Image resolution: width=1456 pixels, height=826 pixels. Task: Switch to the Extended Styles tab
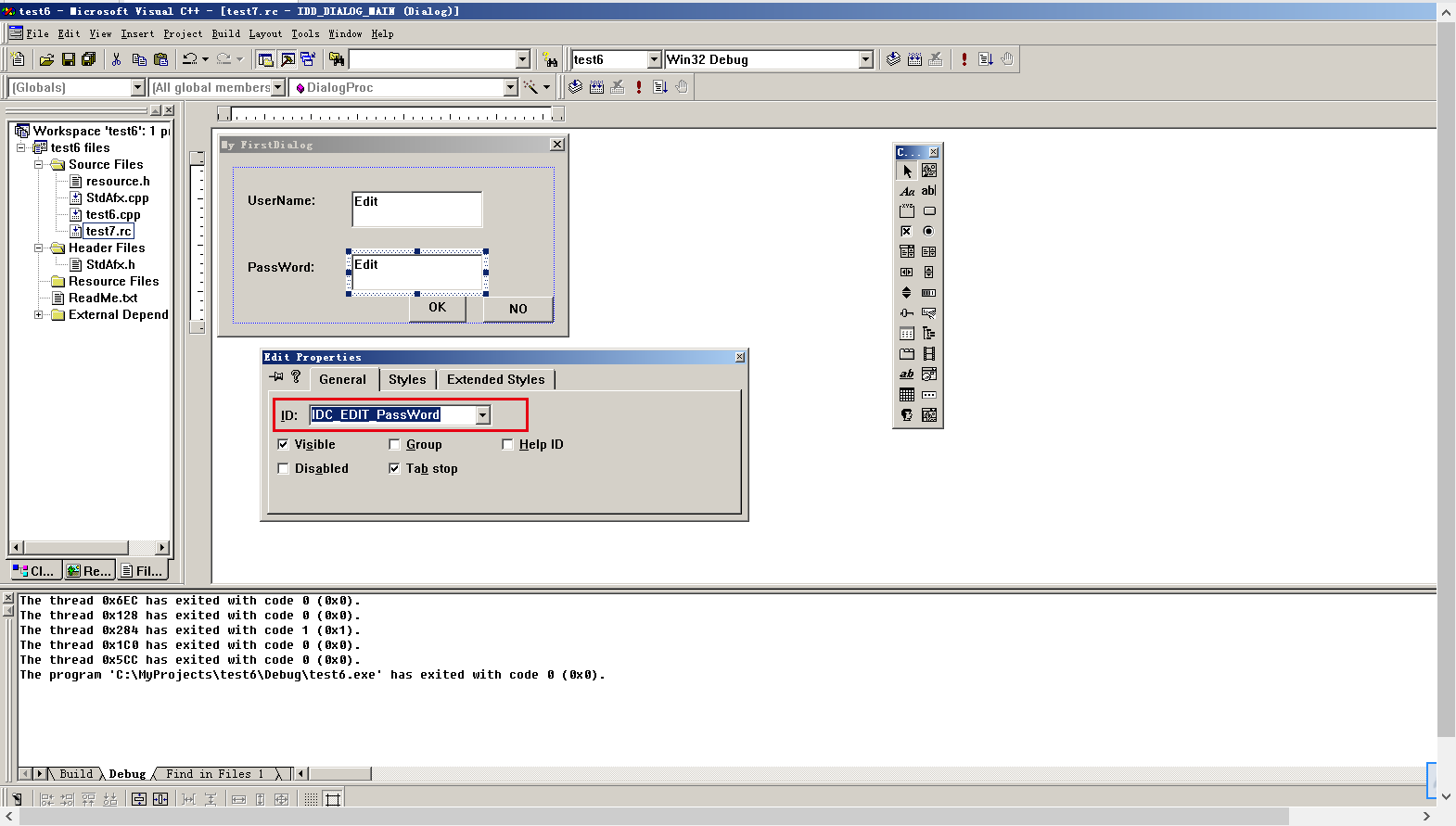click(496, 379)
